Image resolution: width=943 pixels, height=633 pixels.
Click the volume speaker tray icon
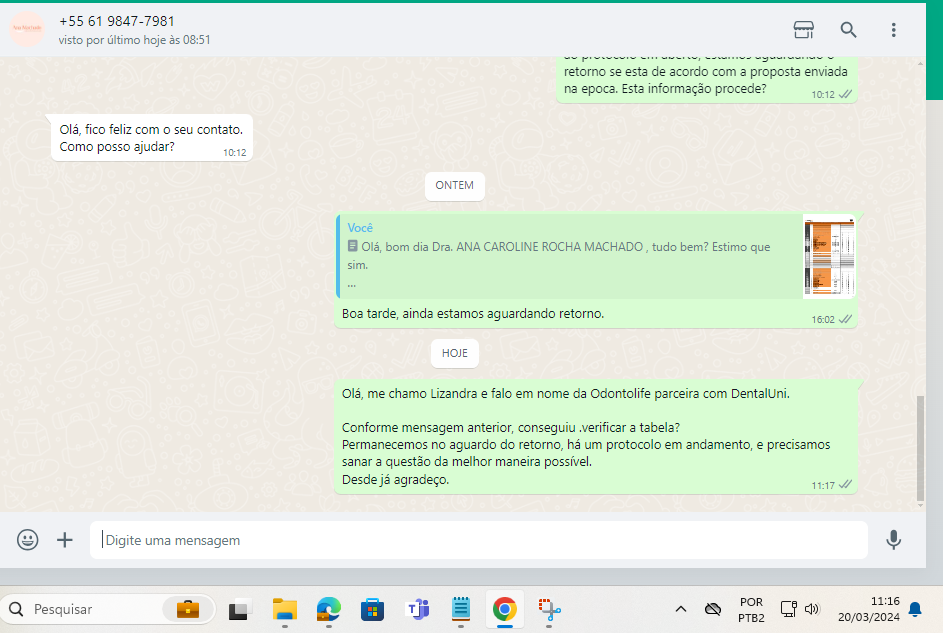tap(812, 609)
